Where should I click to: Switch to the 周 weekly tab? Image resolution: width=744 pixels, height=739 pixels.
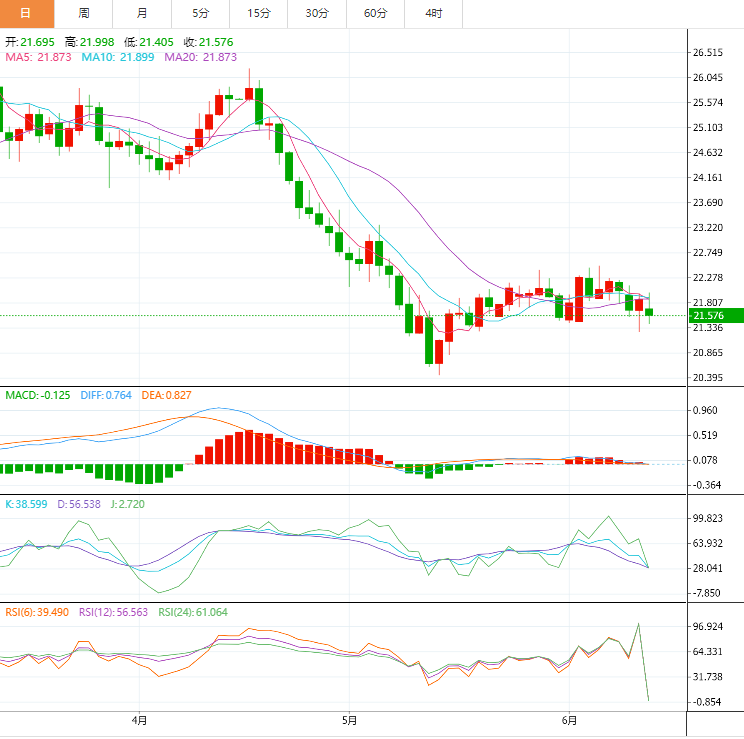pos(84,14)
